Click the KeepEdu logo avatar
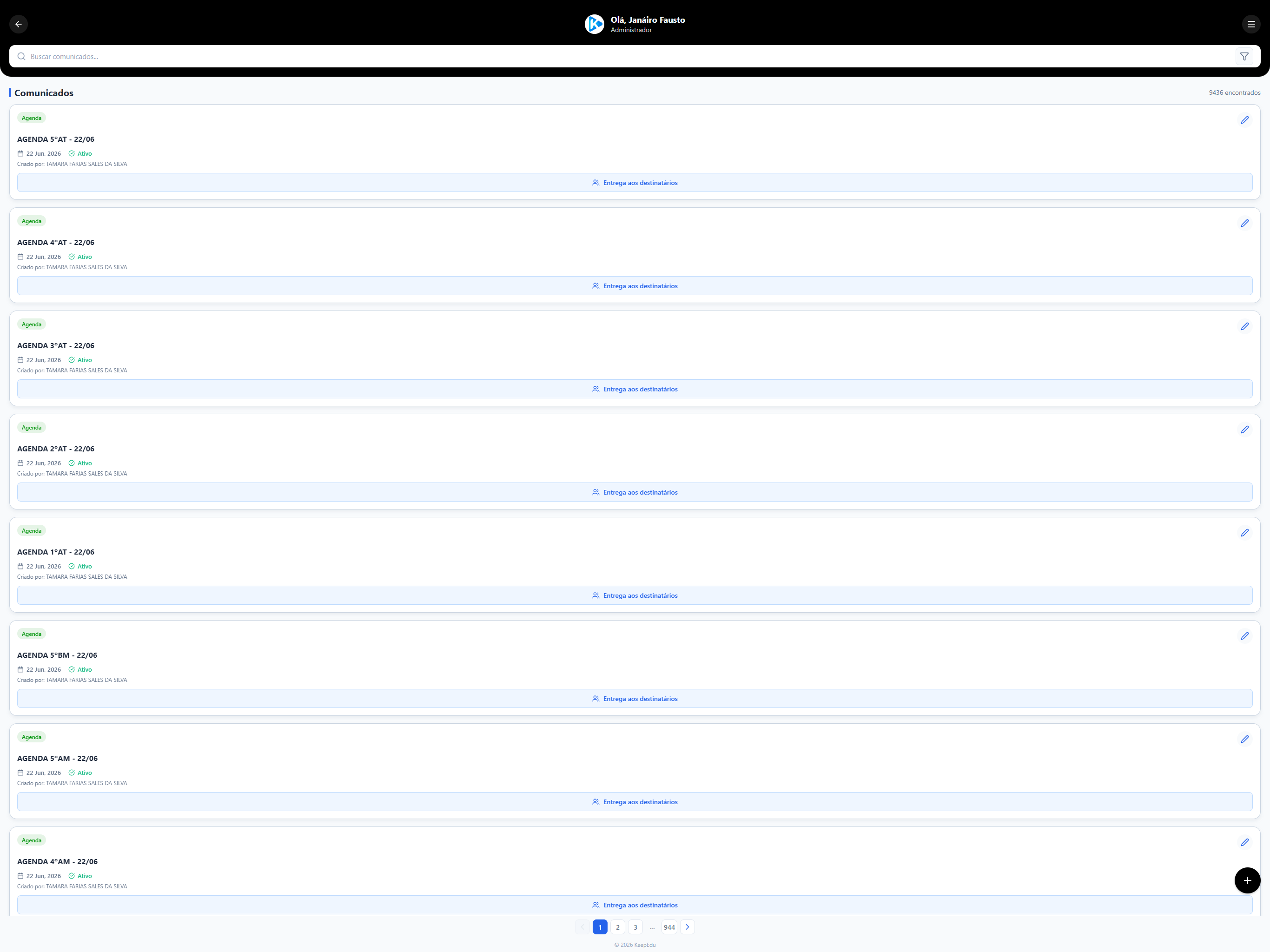Image resolution: width=1270 pixels, height=952 pixels. pyautogui.click(x=594, y=24)
